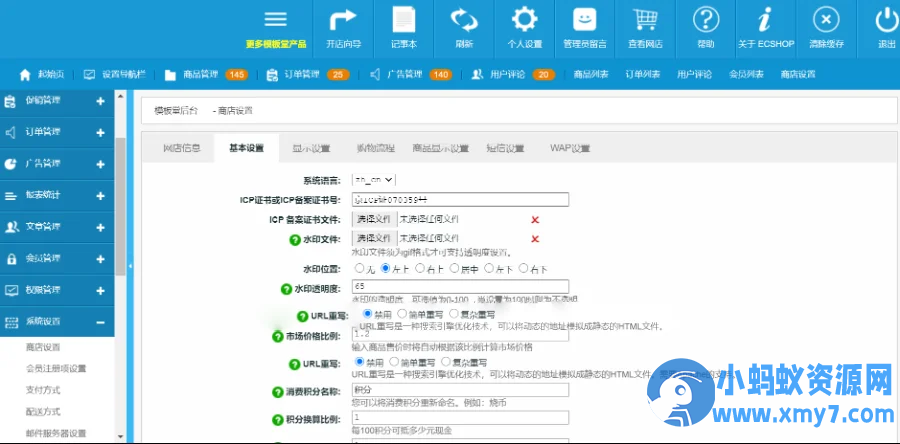
Task: Click help icon next to 水印透明度
Action: [x=286, y=290]
